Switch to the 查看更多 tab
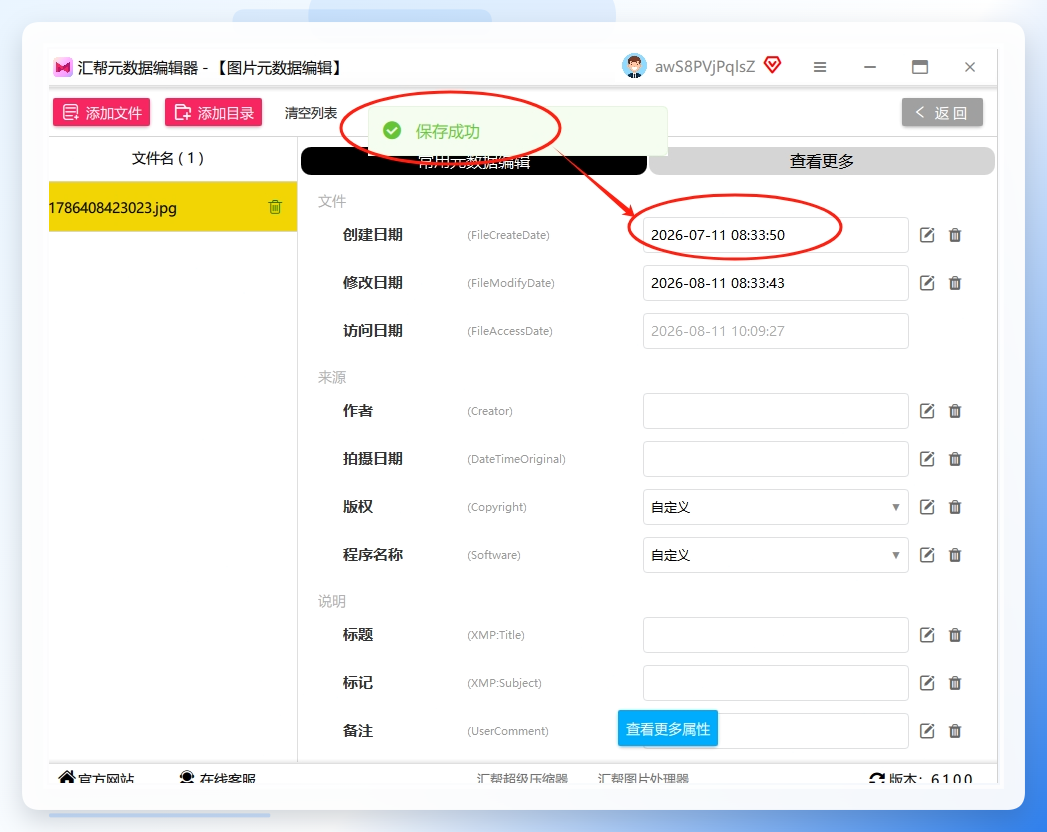 click(822, 161)
